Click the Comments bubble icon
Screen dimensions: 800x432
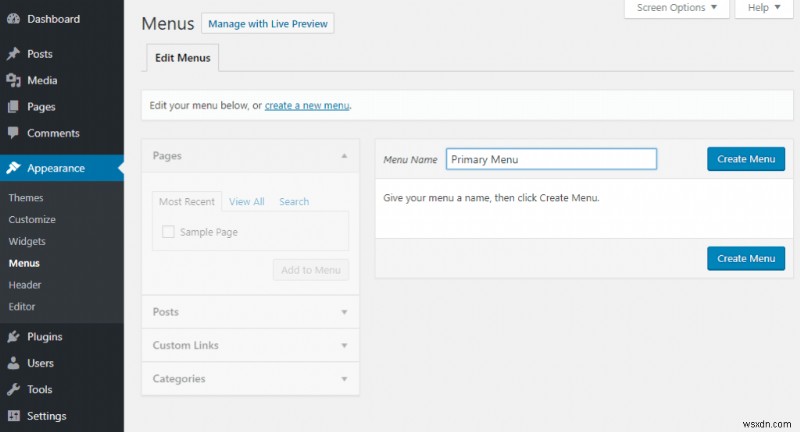pos(13,133)
